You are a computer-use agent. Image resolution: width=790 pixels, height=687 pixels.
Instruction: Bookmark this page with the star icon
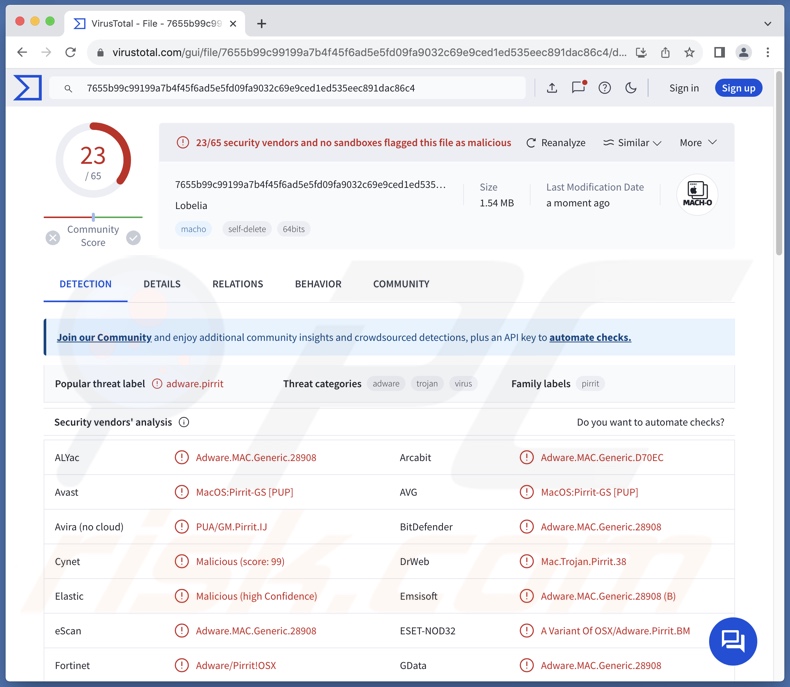[689, 52]
